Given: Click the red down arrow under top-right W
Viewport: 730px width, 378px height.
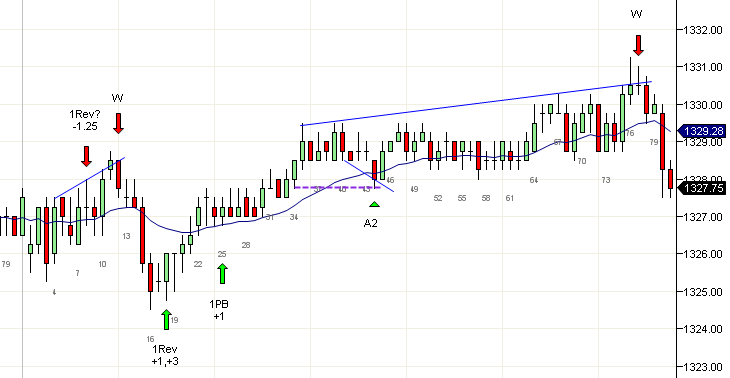Looking at the screenshot, I should pos(638,46).
